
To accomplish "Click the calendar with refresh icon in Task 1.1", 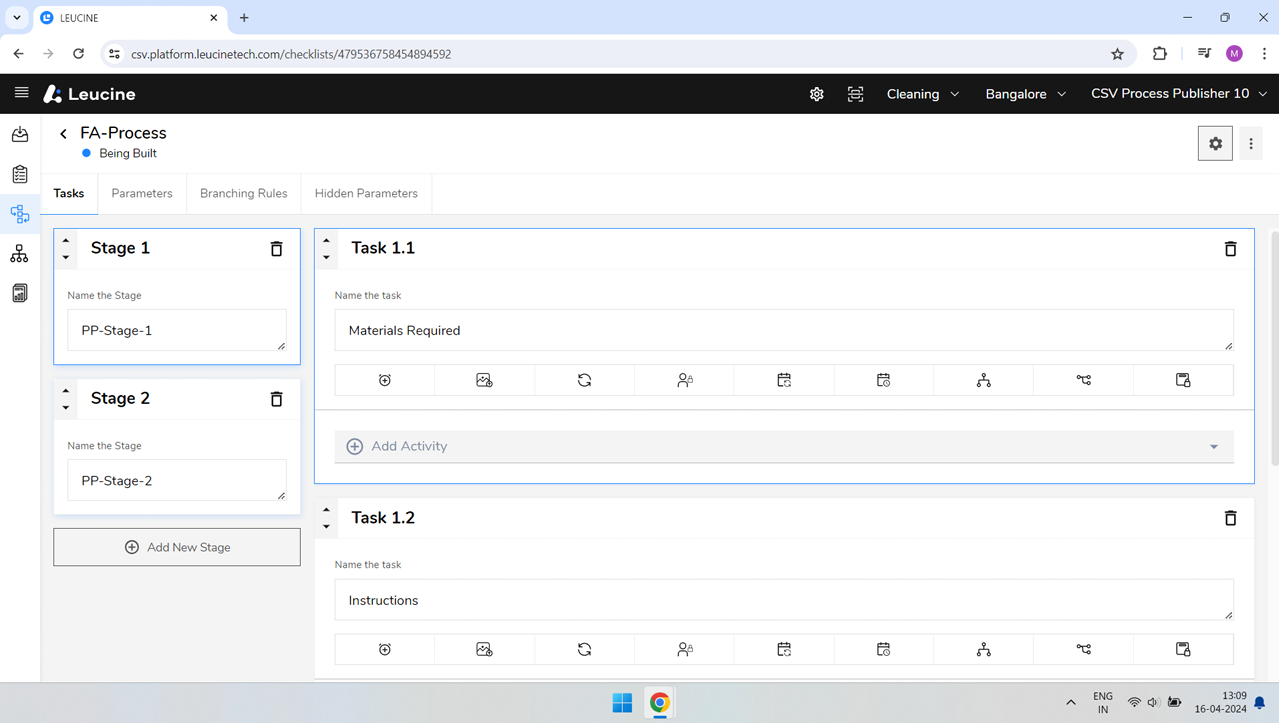I will [784, 380].
